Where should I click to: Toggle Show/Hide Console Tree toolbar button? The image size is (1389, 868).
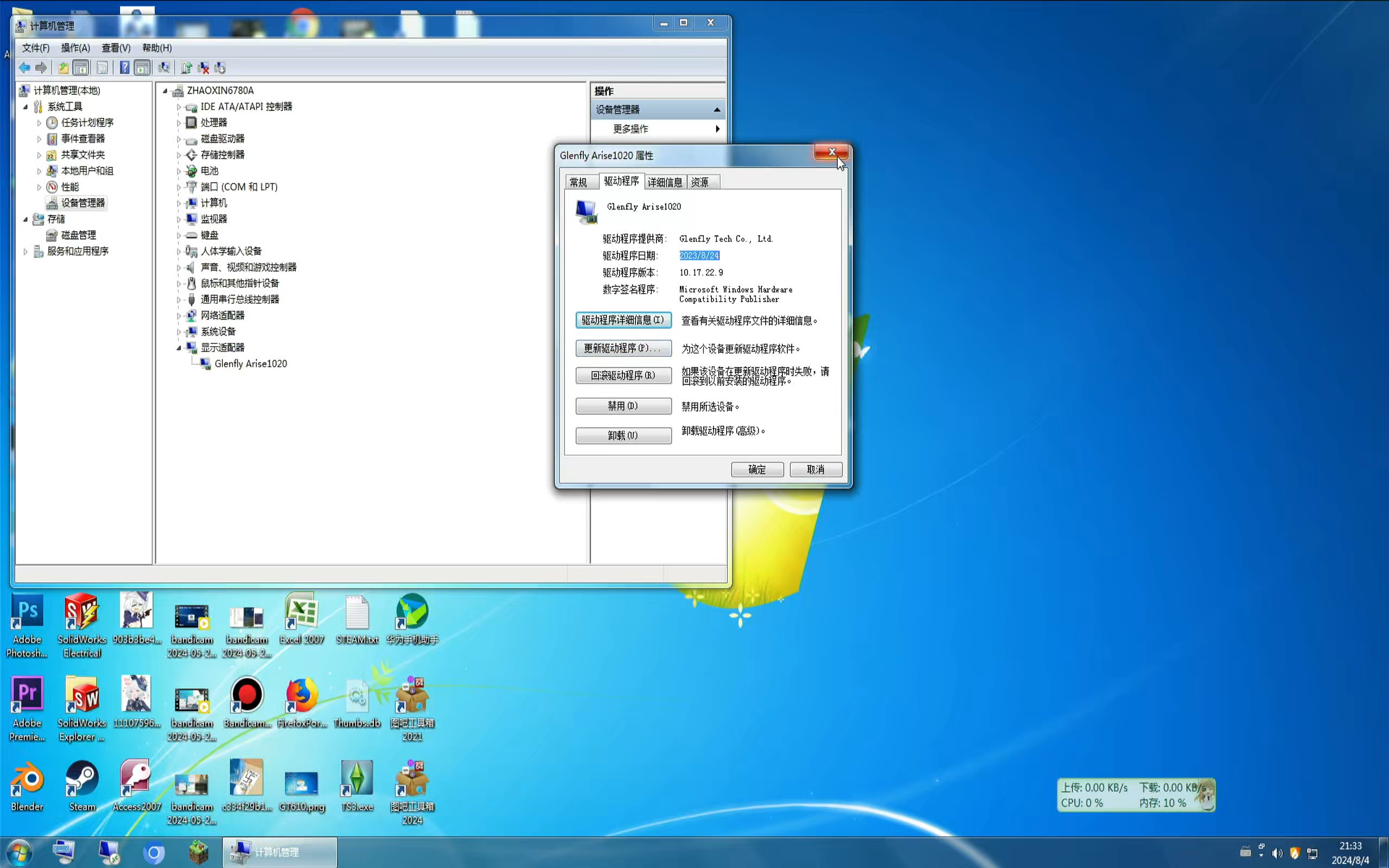point(81,68)
